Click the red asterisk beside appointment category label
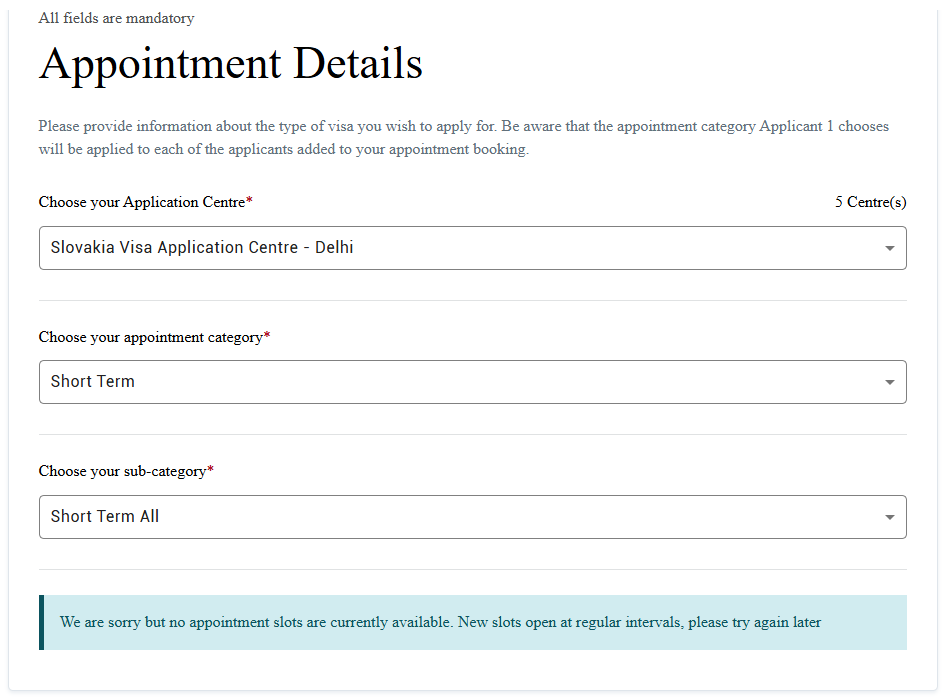 [x=267, y=335]
